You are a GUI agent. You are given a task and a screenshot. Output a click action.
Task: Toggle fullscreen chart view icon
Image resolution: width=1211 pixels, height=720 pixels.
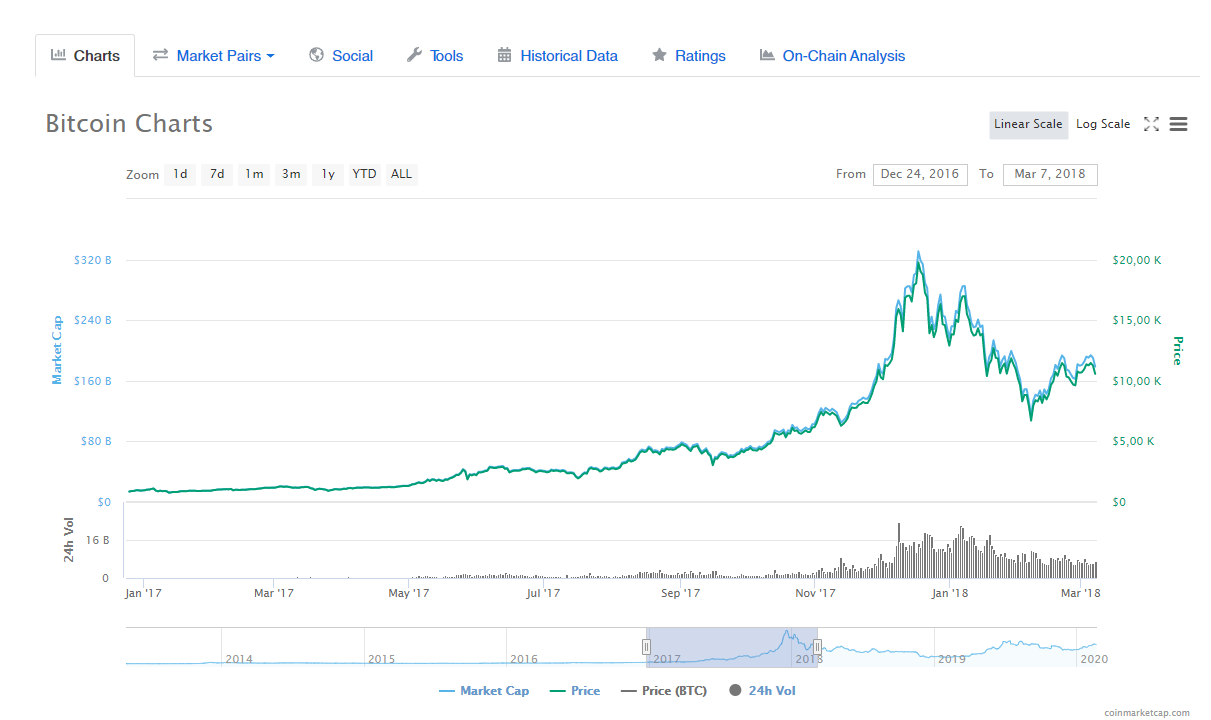[x=1151, y=124]
